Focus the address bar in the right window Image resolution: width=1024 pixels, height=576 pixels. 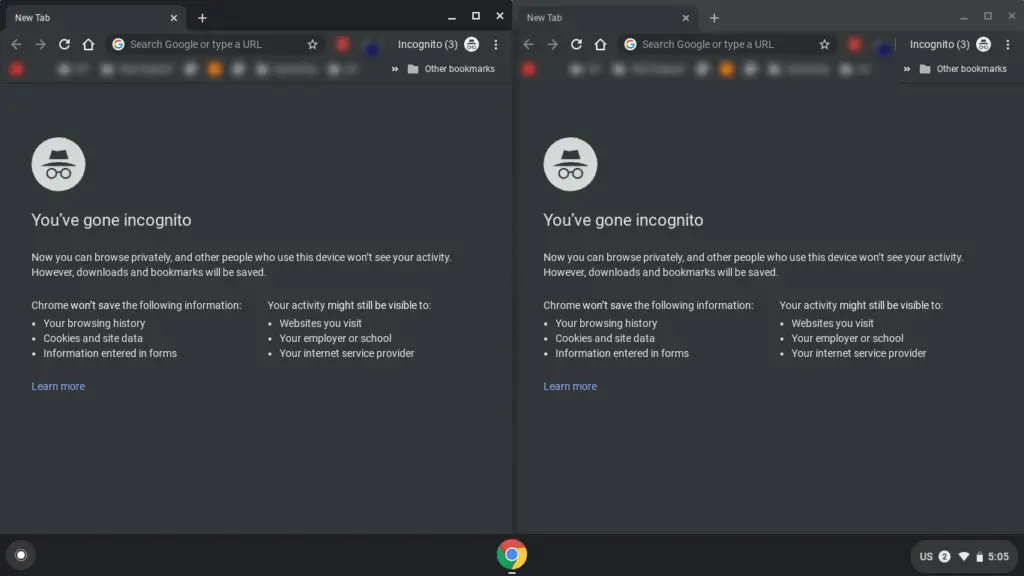tap(724, 44)
